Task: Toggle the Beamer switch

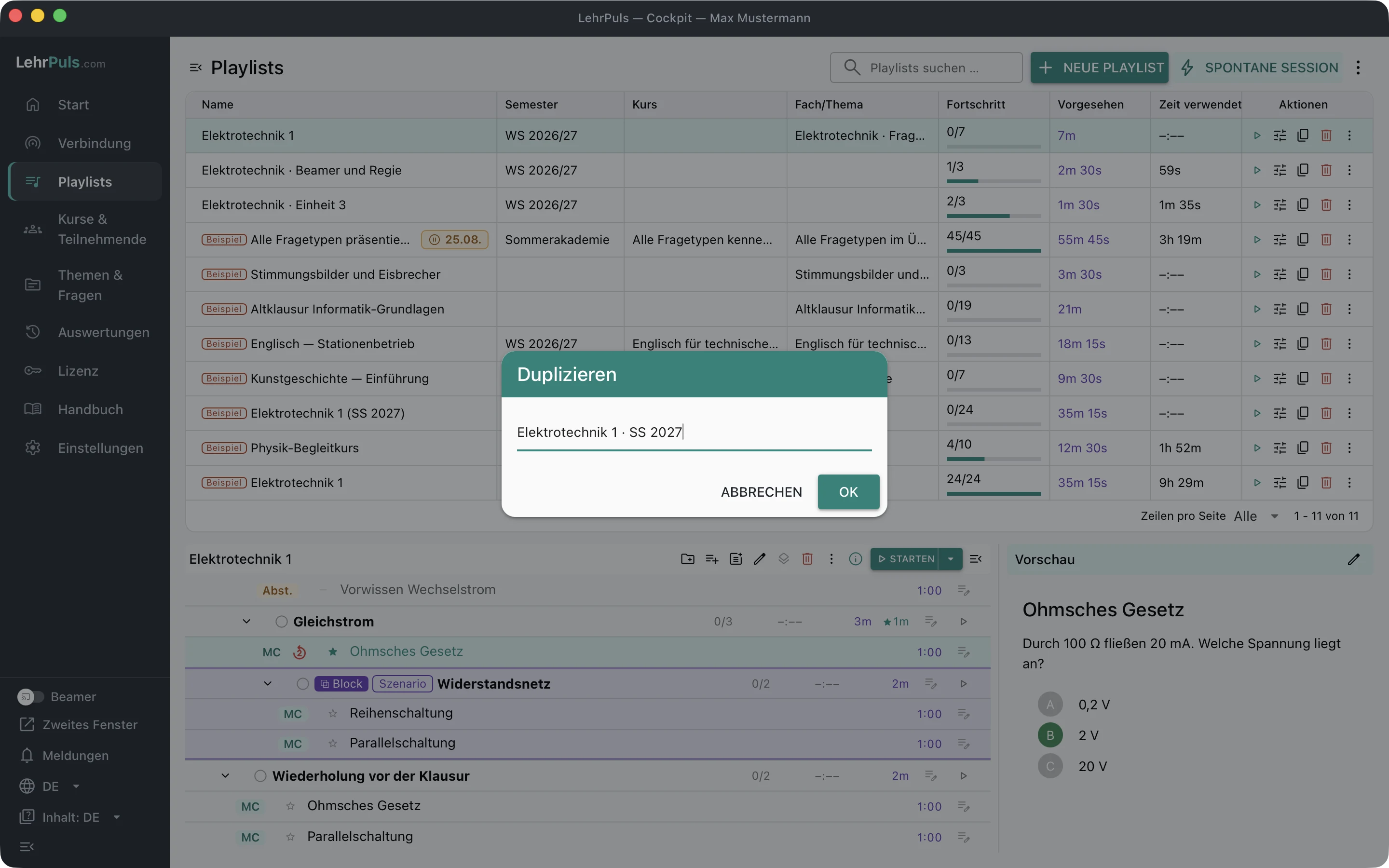Action: click(30, 696)
